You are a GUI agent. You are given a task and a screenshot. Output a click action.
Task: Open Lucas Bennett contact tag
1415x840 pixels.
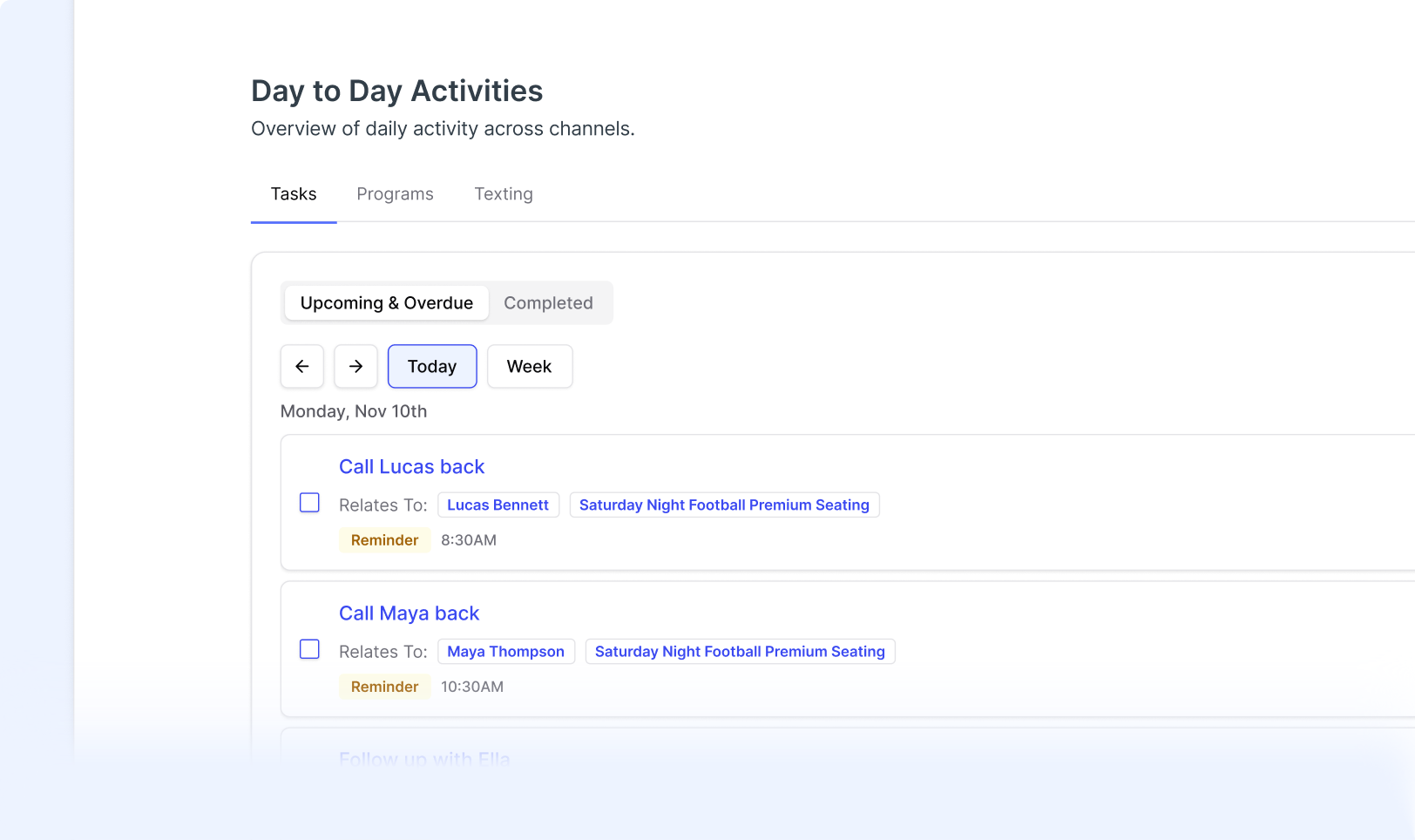498,505
